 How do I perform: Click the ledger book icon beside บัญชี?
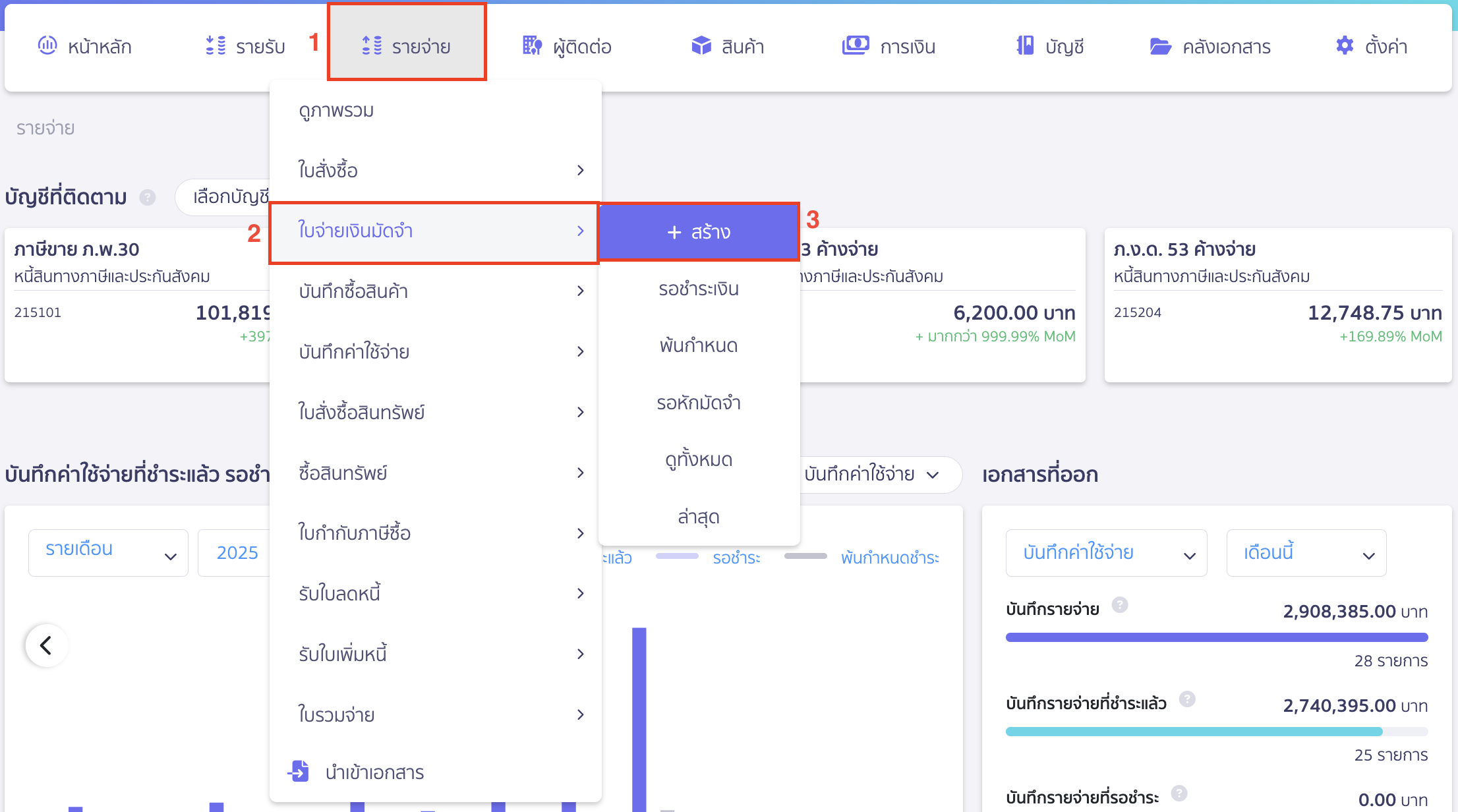[1025, 45]
